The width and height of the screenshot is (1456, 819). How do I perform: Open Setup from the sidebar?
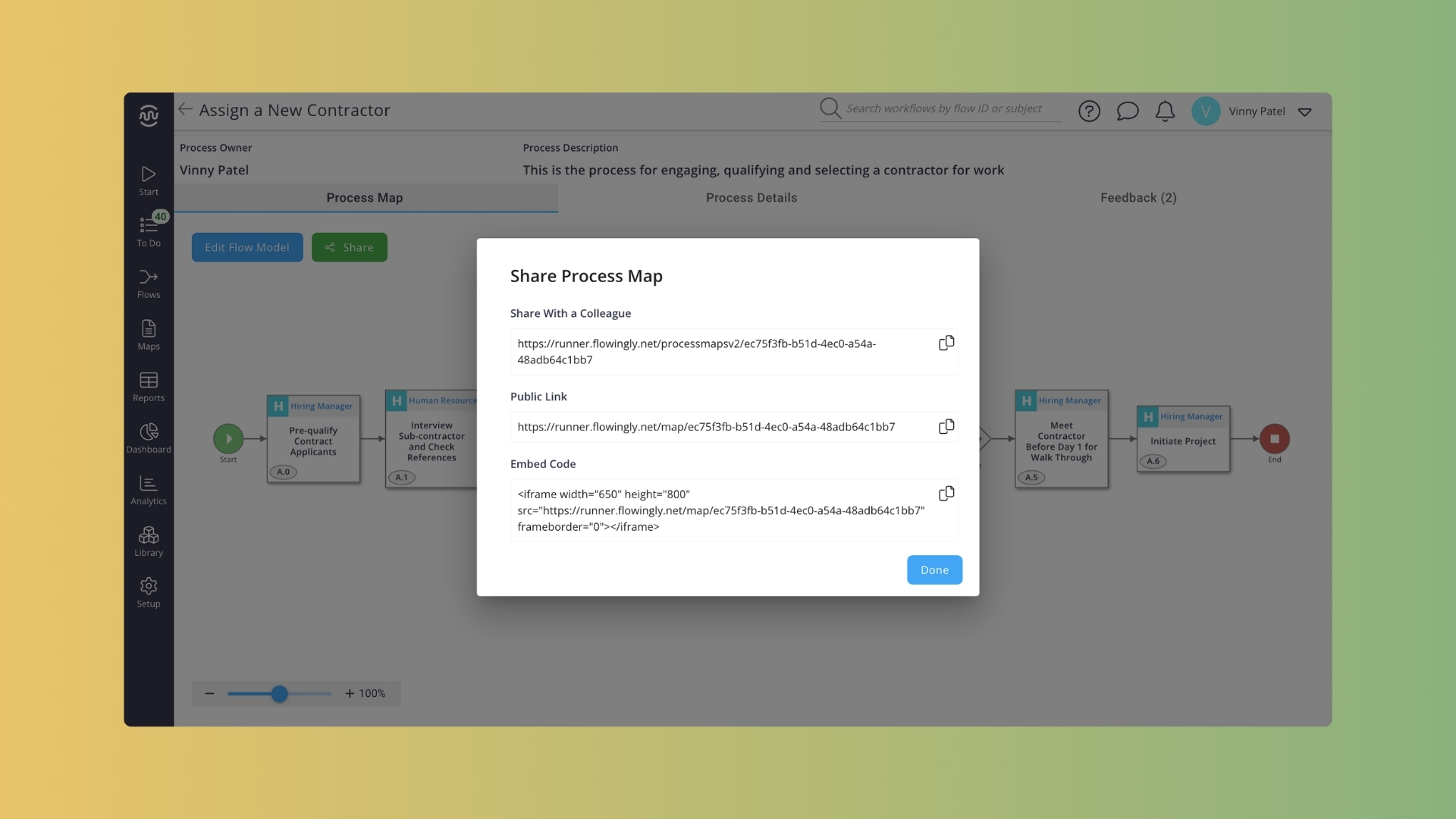(x=148, y=591)
